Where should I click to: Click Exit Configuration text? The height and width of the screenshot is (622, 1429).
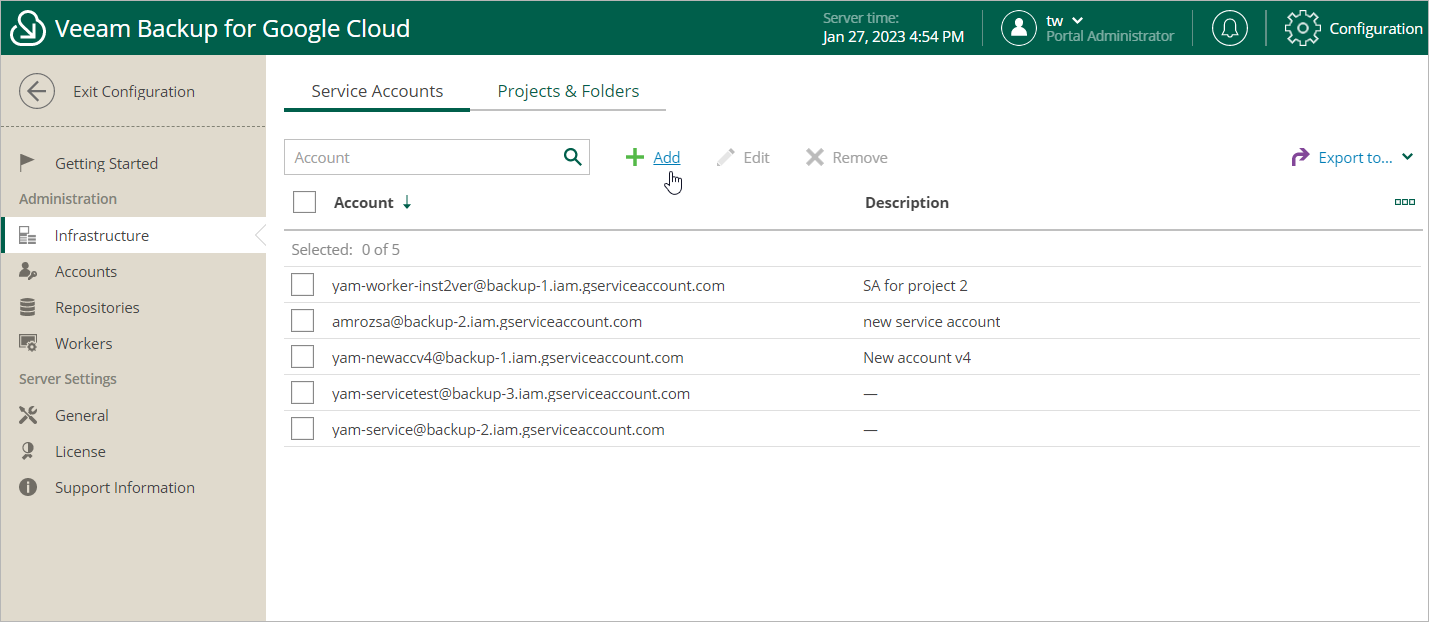pyautogui.click(x=134, y=91)
